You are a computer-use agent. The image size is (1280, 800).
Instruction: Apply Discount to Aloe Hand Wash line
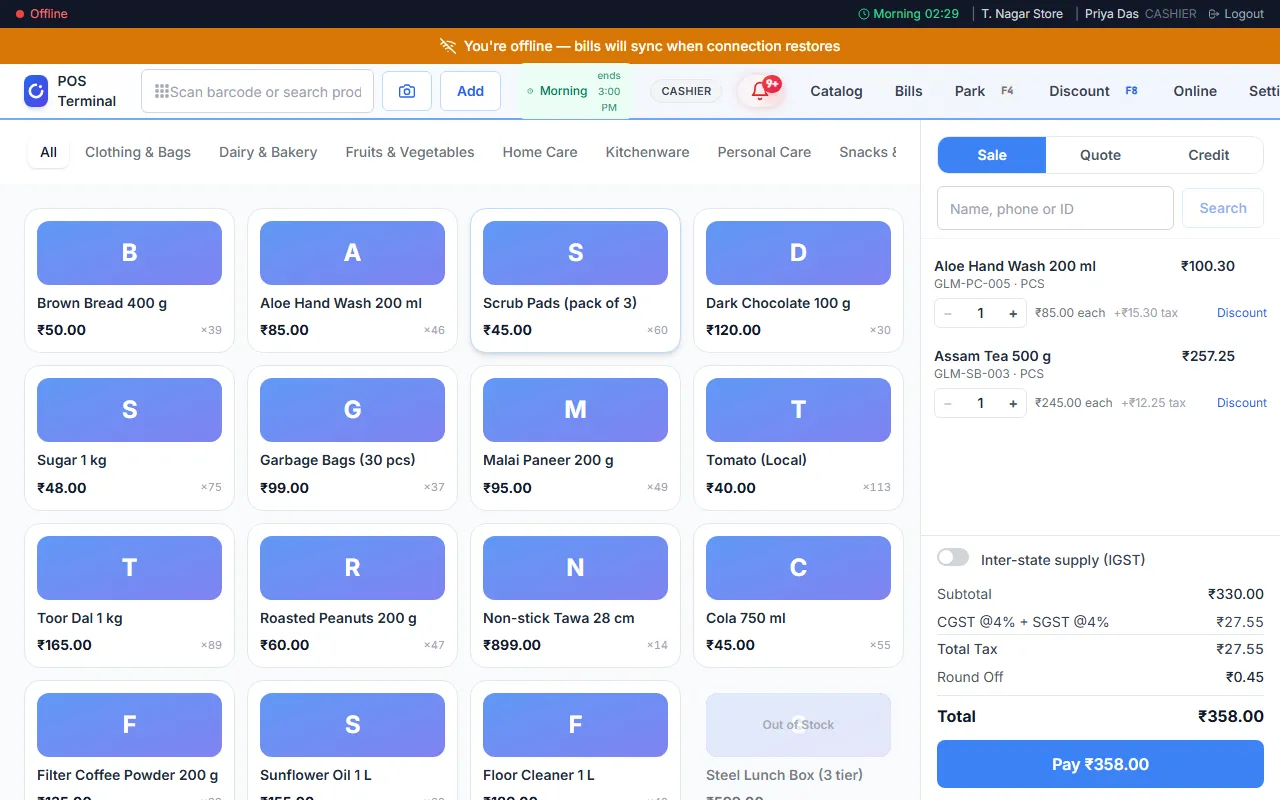[1242, 313]
